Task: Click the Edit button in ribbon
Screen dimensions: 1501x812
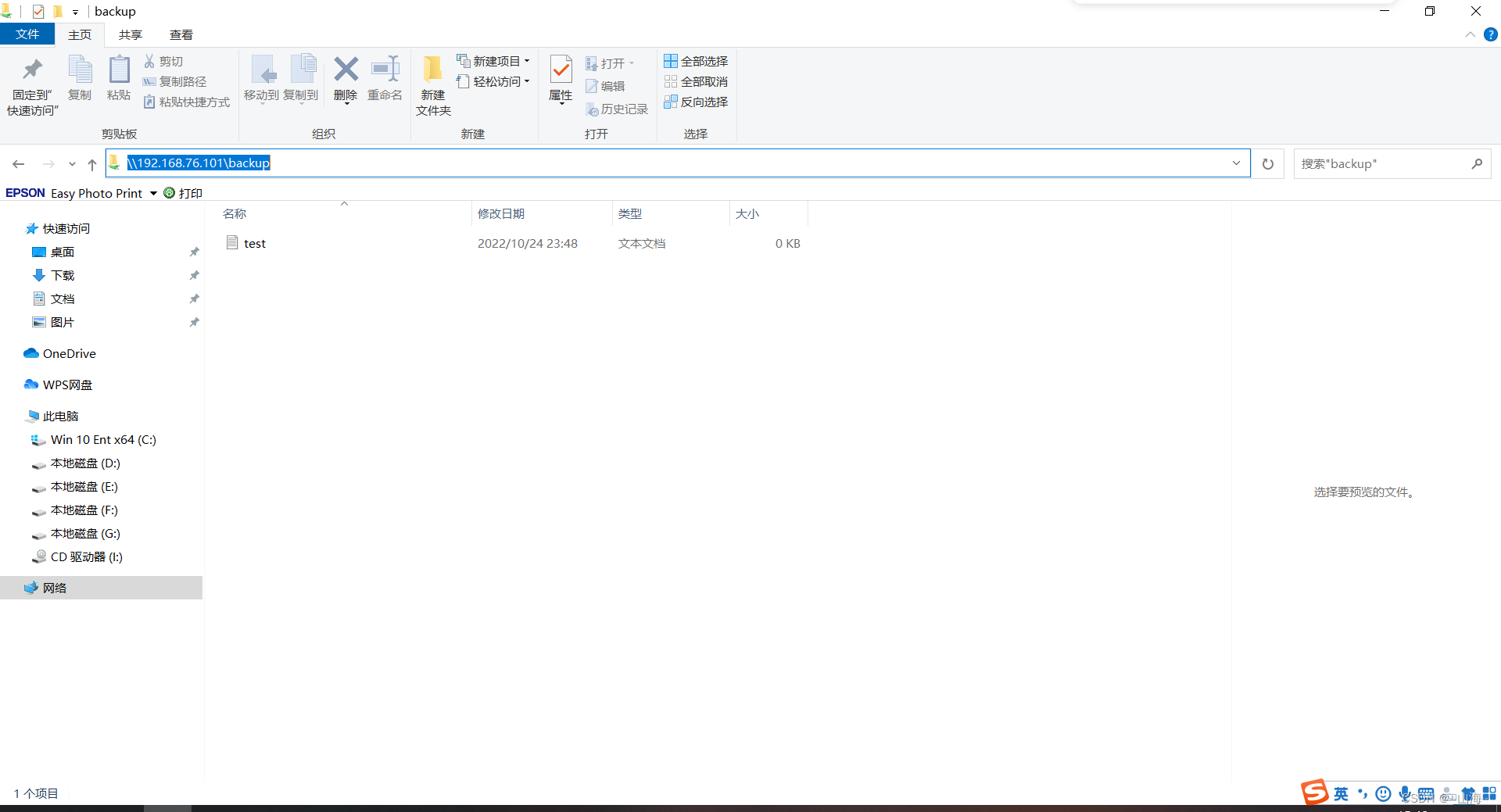Action: coord(605,86)
